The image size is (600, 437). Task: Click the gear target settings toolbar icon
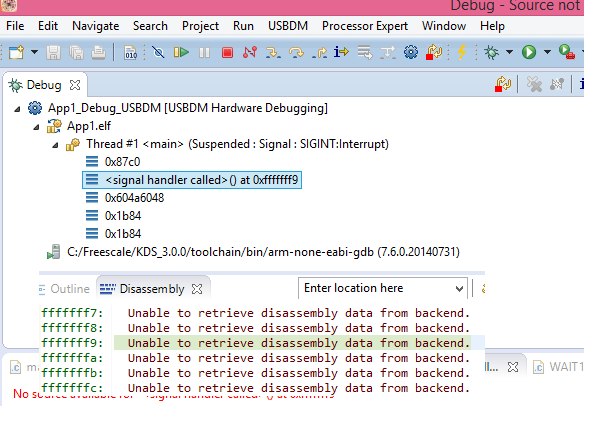tap(411, 52)
